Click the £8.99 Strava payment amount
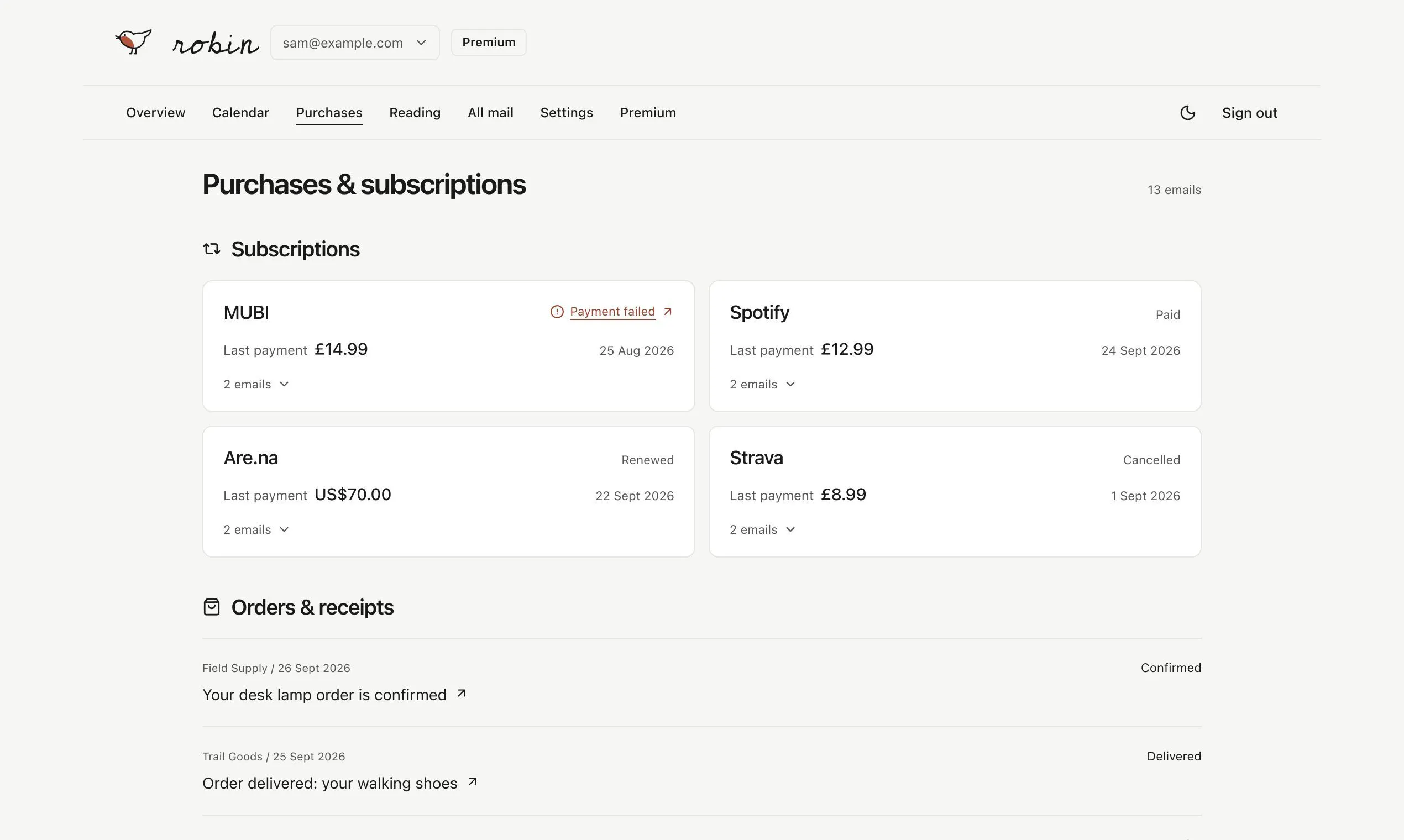Viewport: 1404px width, 840px height. [844, 495]
